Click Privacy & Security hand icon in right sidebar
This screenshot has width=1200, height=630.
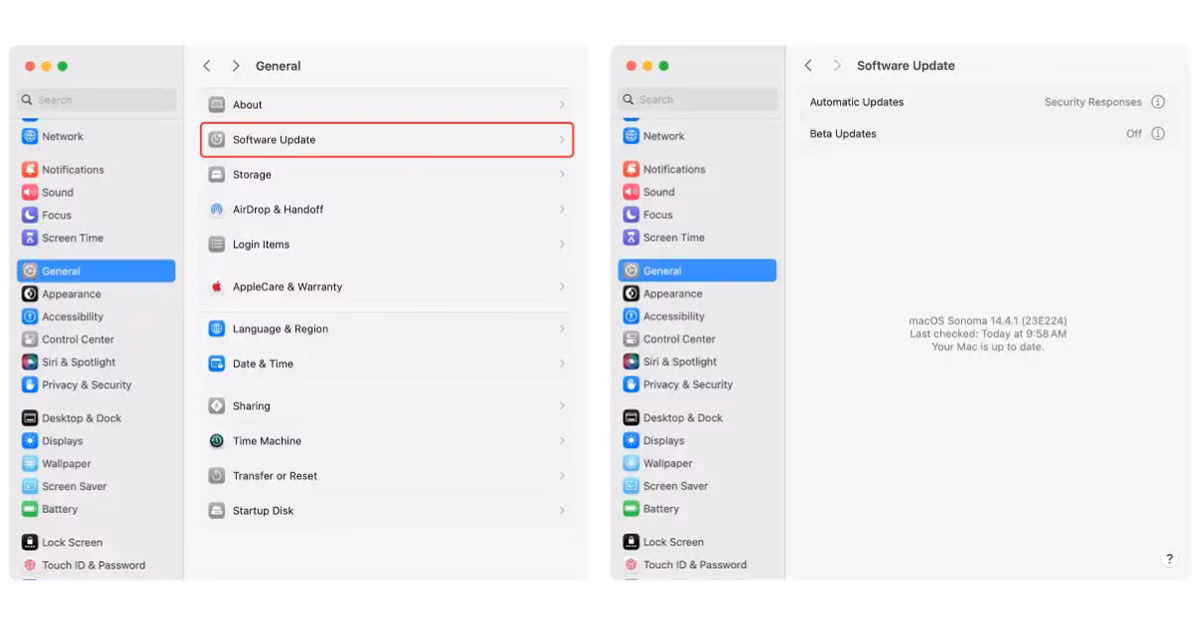(x=631, y=385)
